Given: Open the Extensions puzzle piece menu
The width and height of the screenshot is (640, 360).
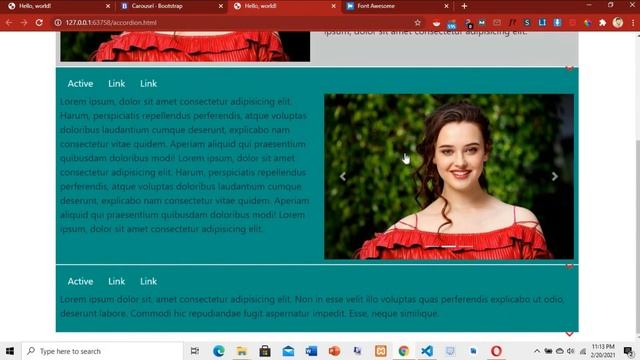Looking at the screenshot, I should coord(602,23).
